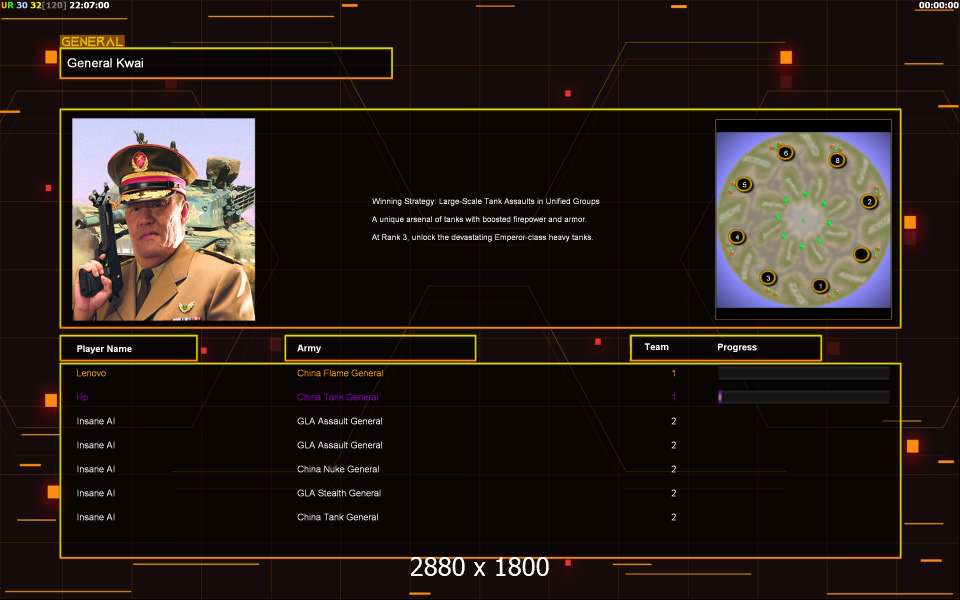The image size is (960, 600).
Task: Pick start position 3 on the minimap
Action: [768, 278]
